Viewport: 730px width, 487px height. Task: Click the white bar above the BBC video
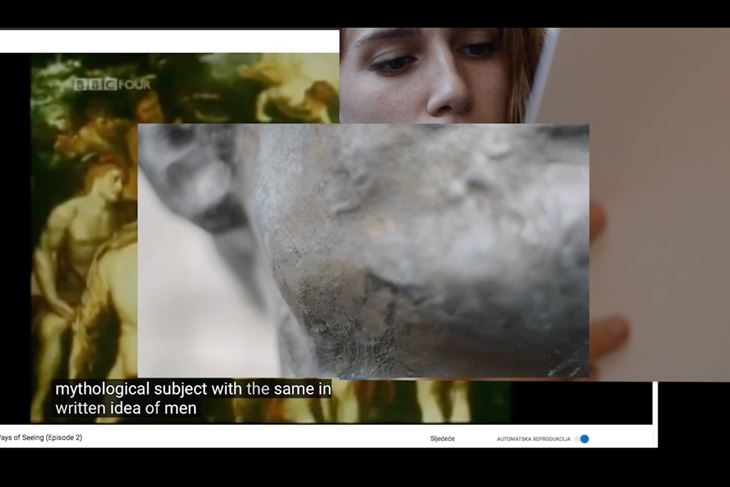[x=170, y=40]
